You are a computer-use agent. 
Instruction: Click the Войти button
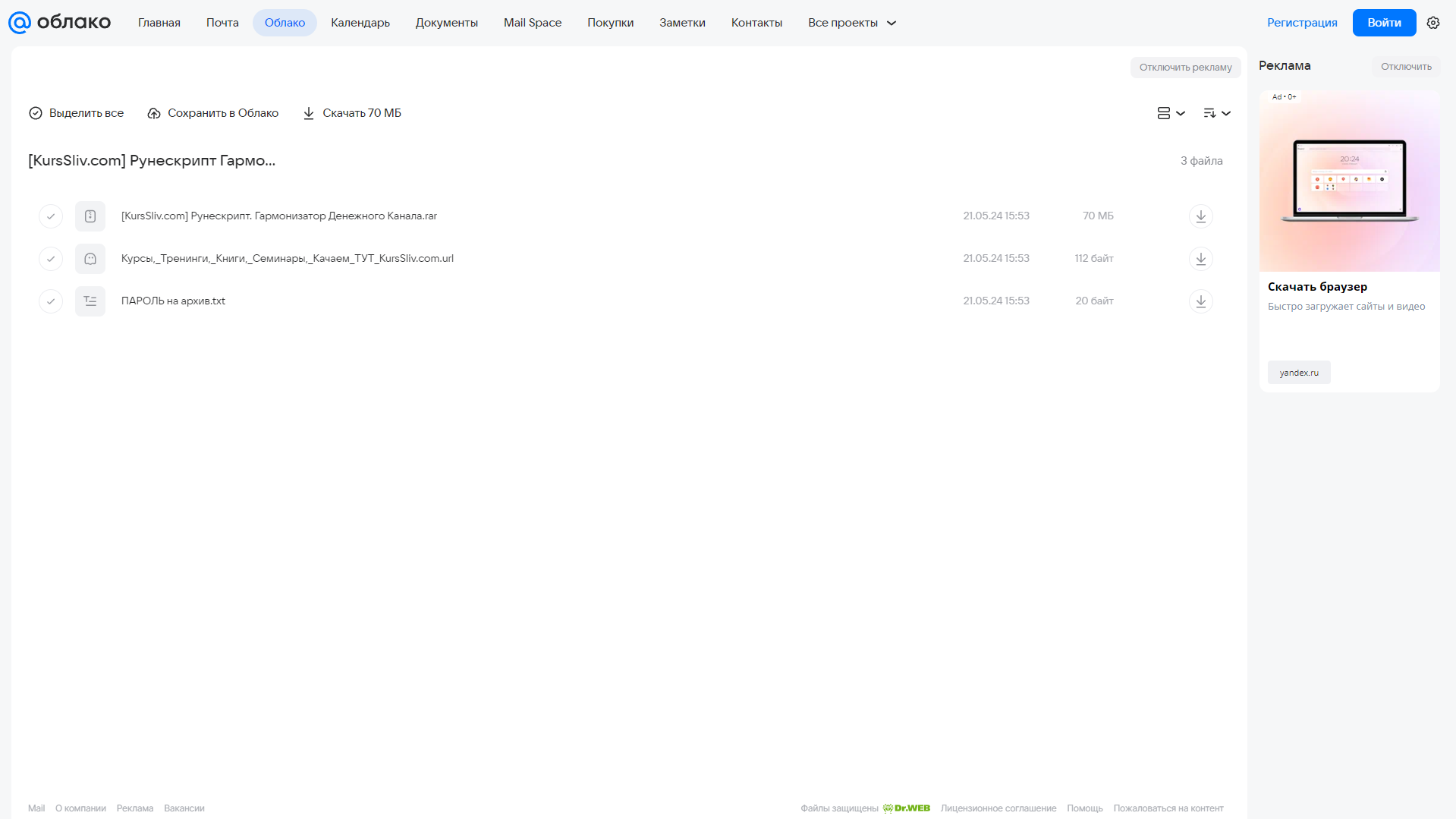1384,23
